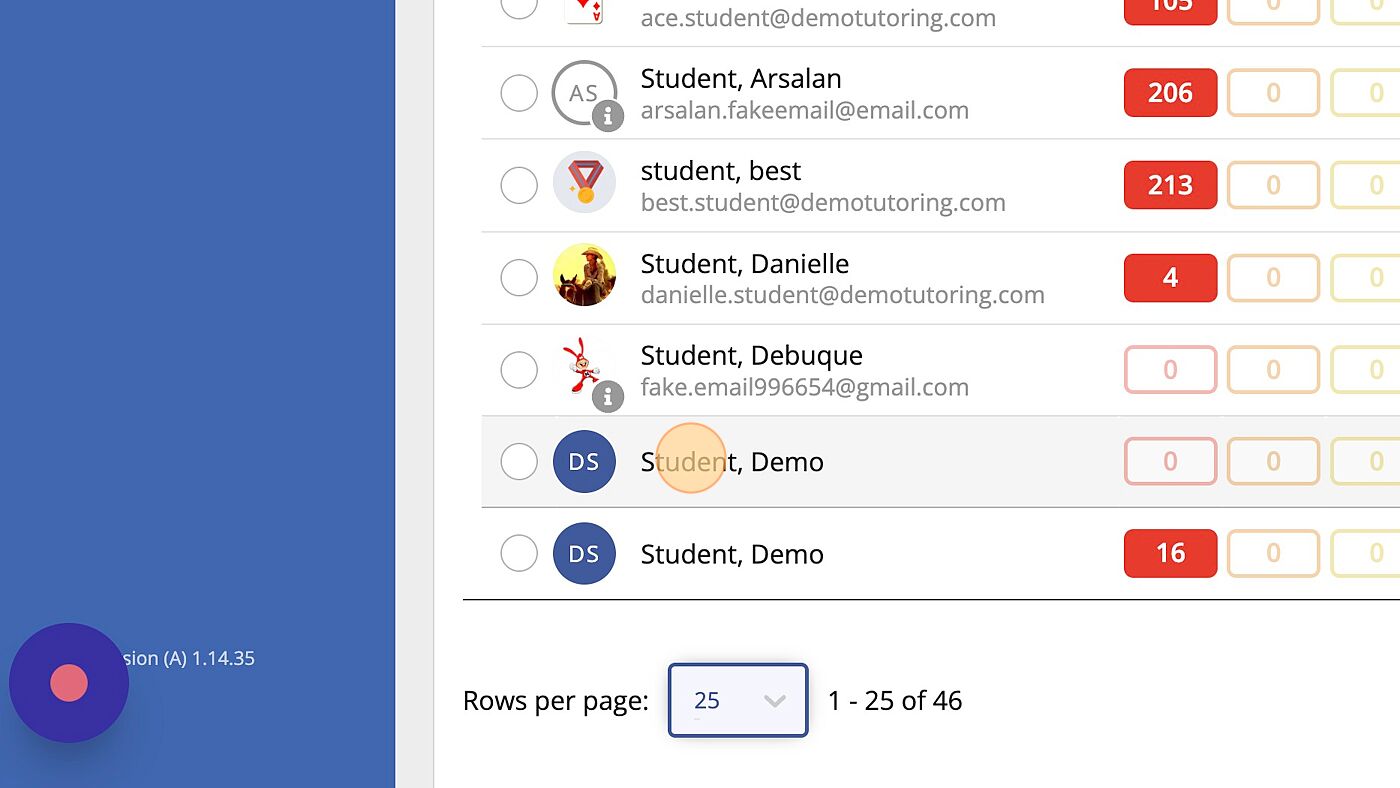
Task: Click the DS avatar in the highlighted Demo row
Action: pos(584,462)
